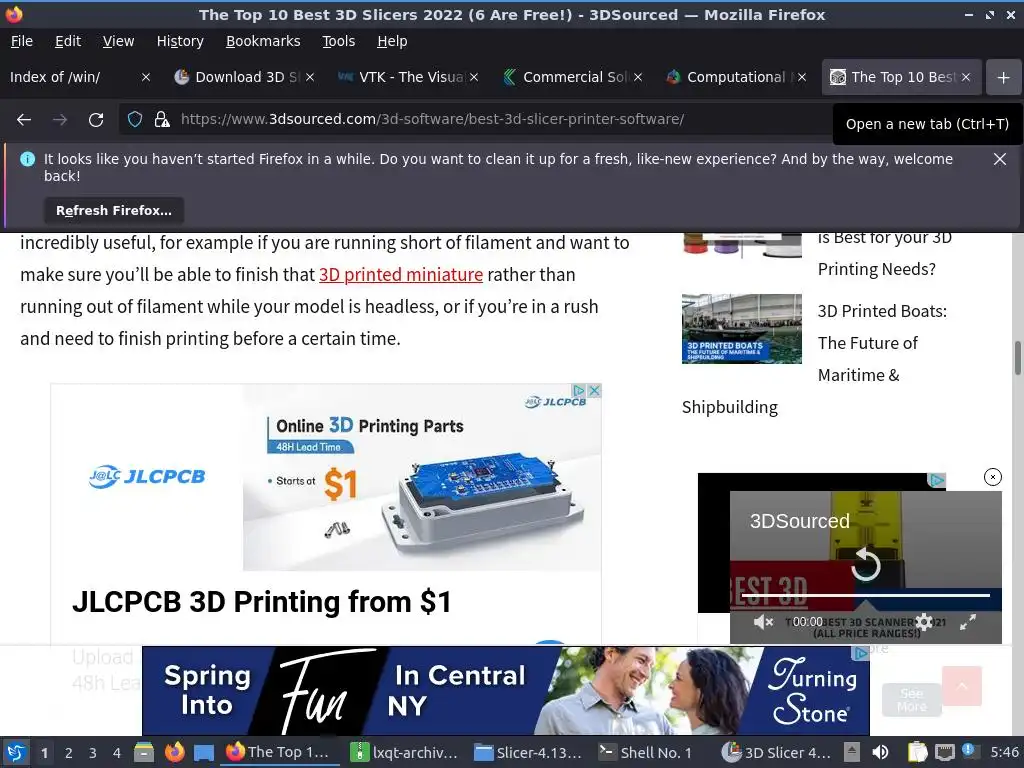The image size is (1024, 768).
Task: Close the Computational tab
Action: pos(802,77)
